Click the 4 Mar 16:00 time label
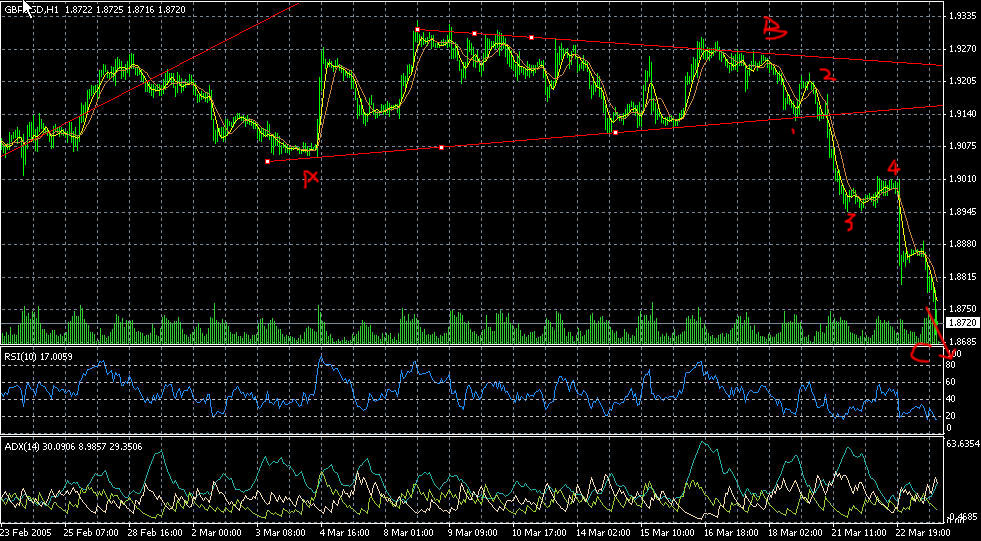Viewport: 981px width, 541px height. (x=345, y=532)
